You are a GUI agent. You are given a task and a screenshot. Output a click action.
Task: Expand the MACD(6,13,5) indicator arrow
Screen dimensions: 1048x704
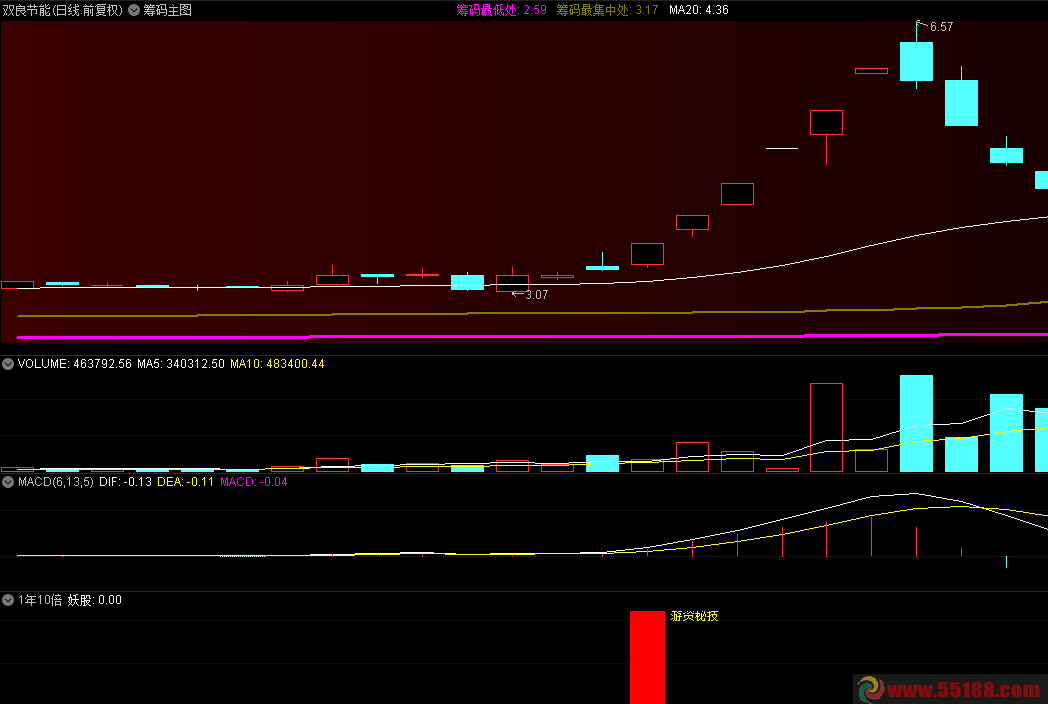[x=9, y=482]
